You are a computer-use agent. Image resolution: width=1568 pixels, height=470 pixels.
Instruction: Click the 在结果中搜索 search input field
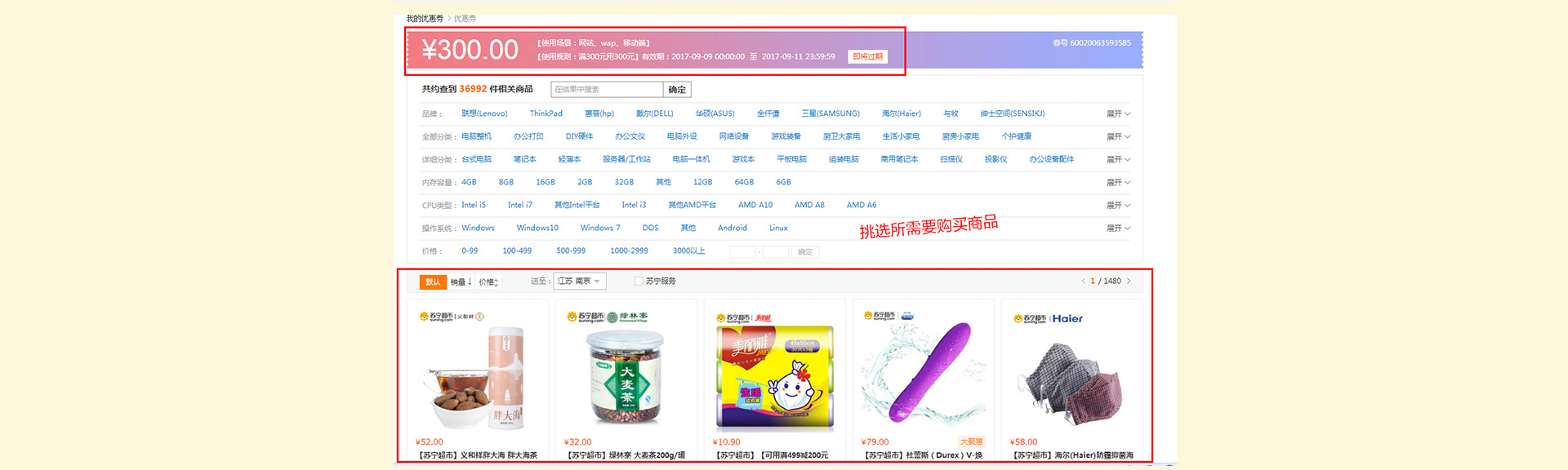tap(607, 90)
